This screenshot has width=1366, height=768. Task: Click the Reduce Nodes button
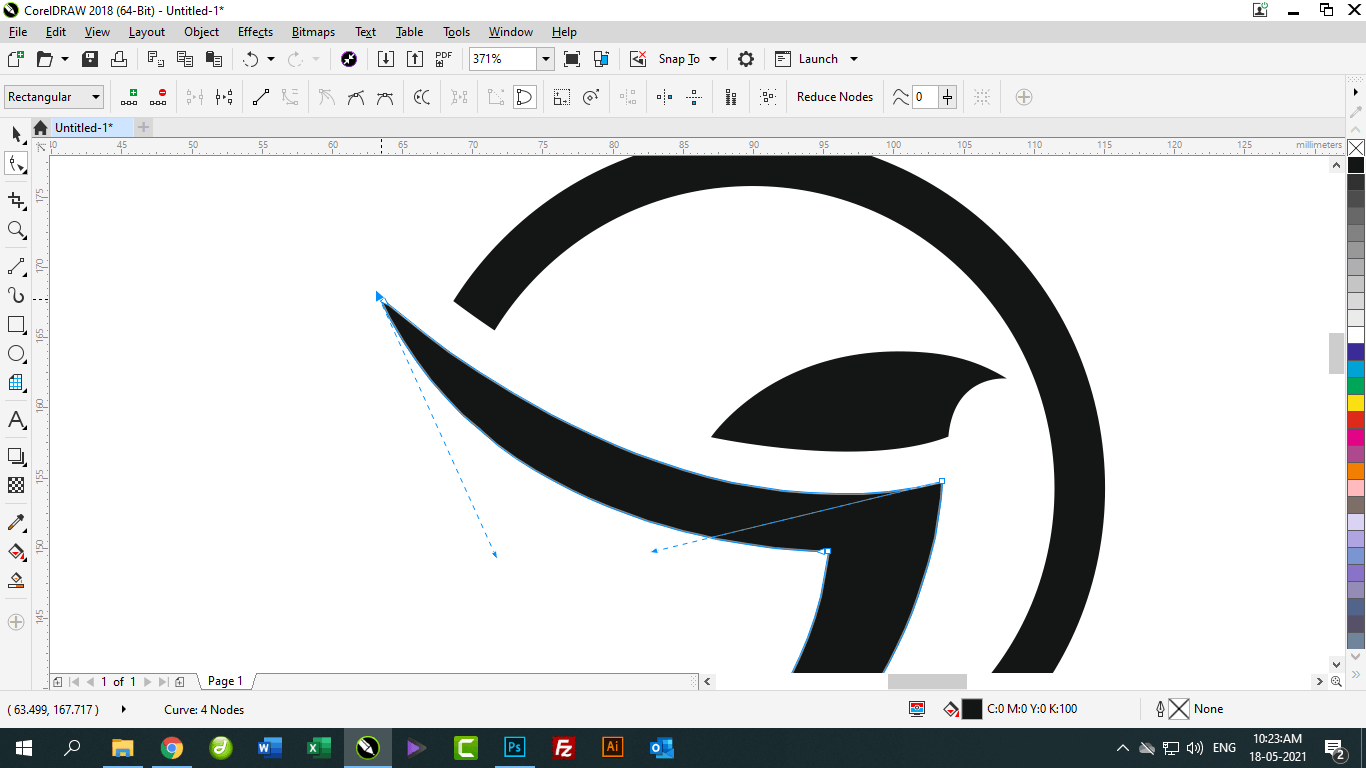(835, 97)
